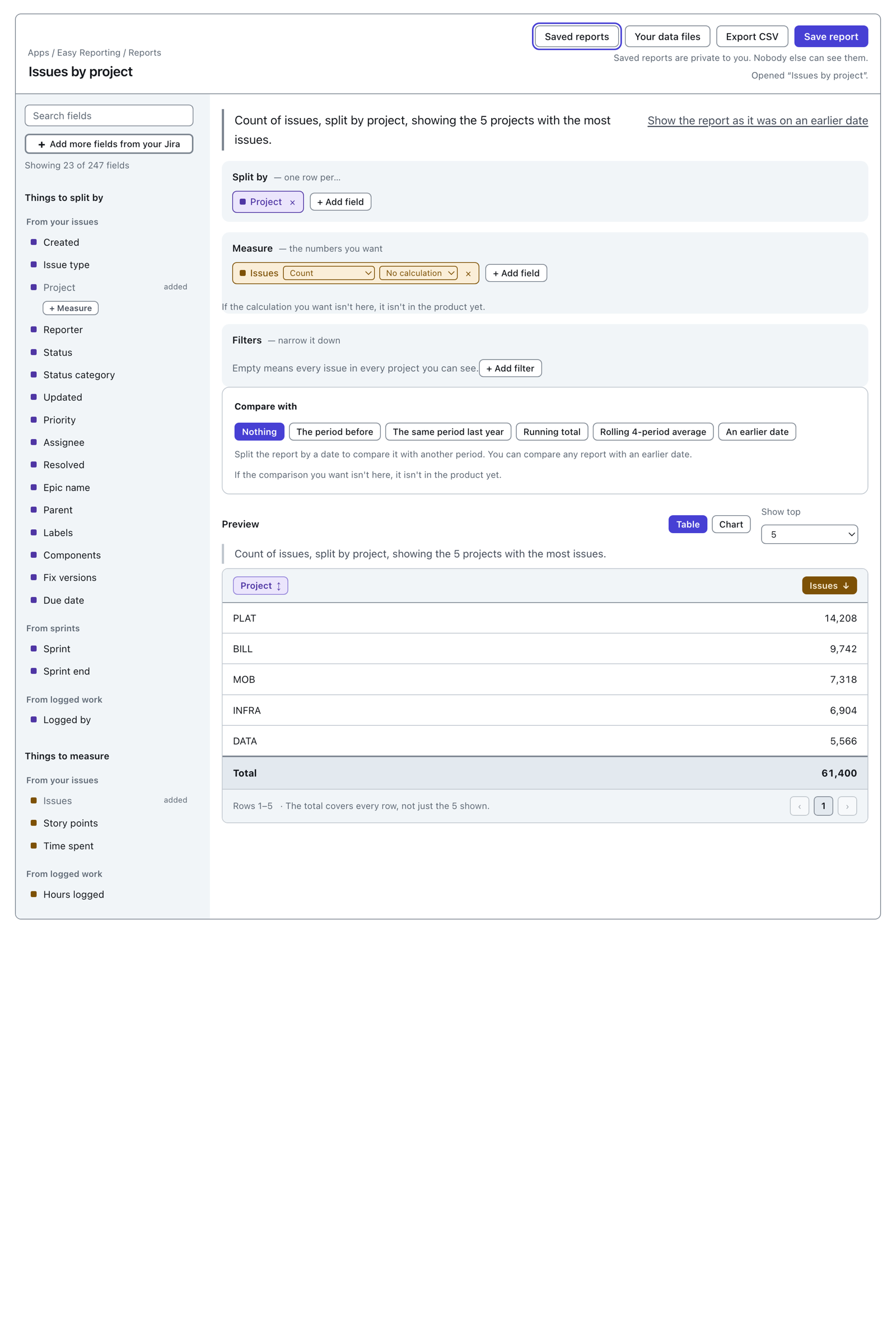Image resolution: width=896 pixels, height=1344 pixels.
Task: Export the report as CSV
Action: [752, 36]
